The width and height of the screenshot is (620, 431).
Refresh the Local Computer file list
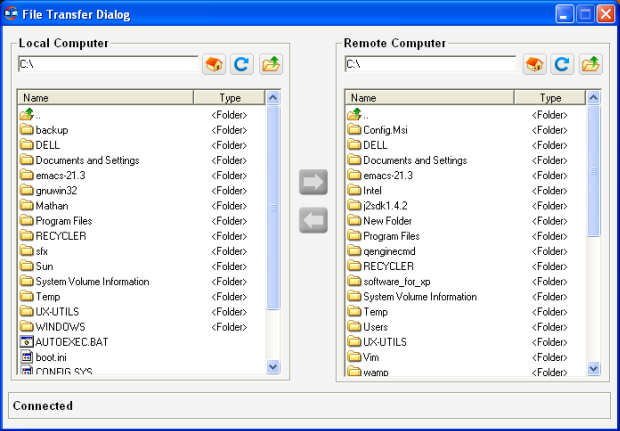point(242,64)
